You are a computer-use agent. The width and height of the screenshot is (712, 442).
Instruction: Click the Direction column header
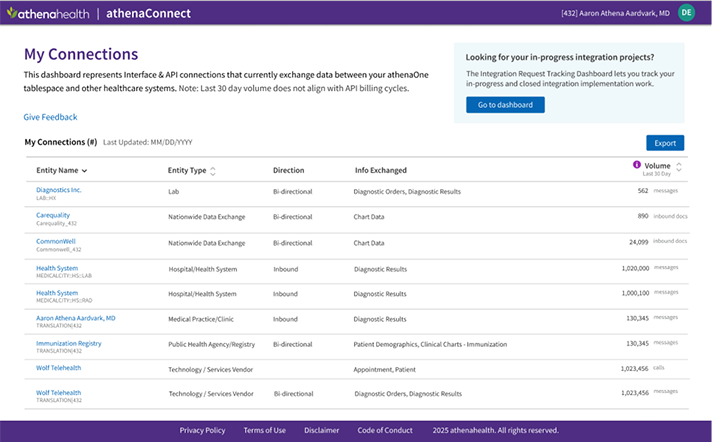[288, 170]
